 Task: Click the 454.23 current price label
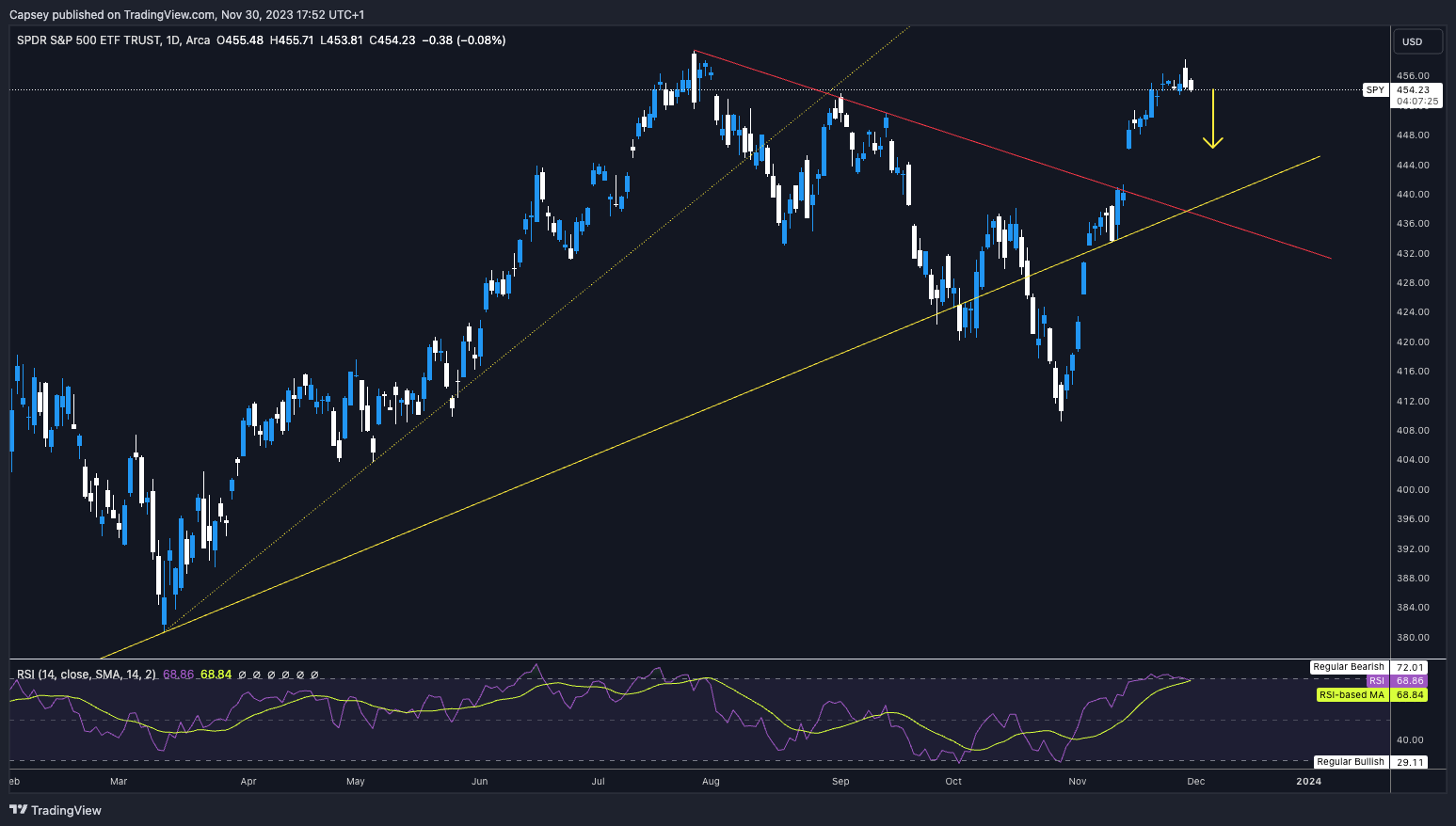point(1412,90)
